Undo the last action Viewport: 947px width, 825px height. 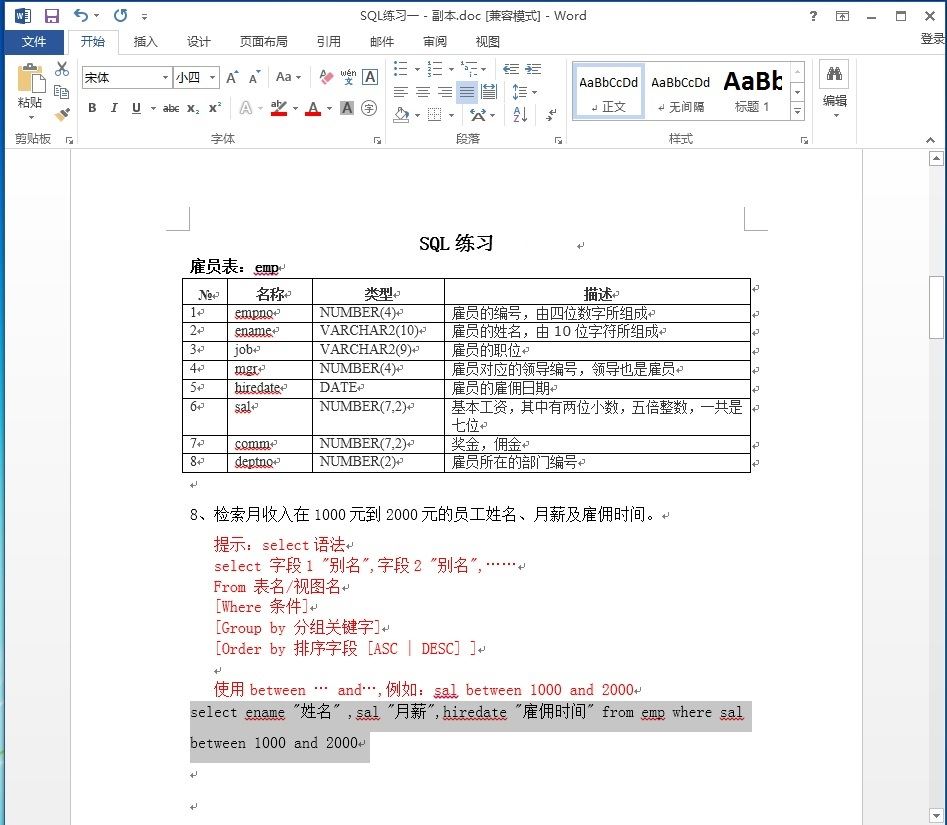coord(81,16)
